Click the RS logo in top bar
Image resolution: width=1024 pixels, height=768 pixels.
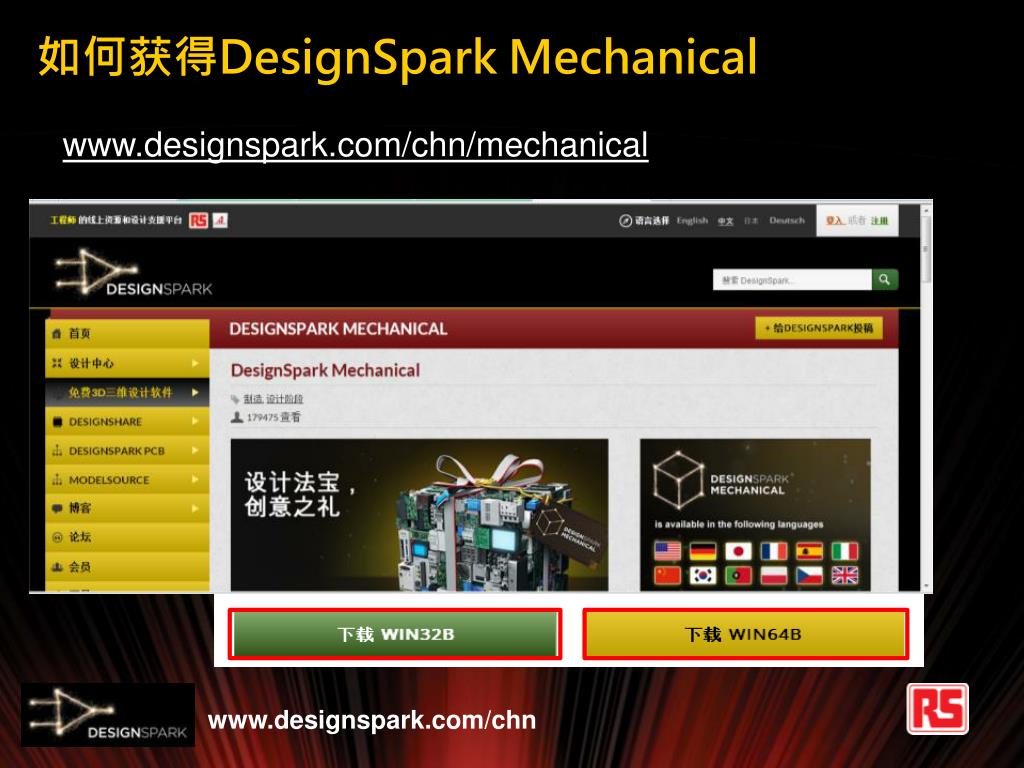pos(199,221)
